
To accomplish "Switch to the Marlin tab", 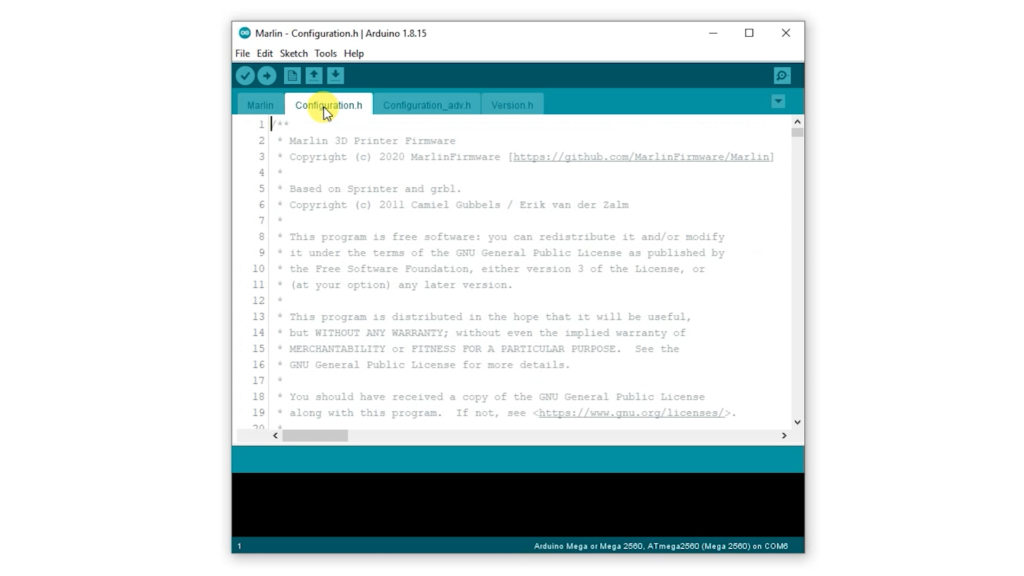I will [260, 105].
